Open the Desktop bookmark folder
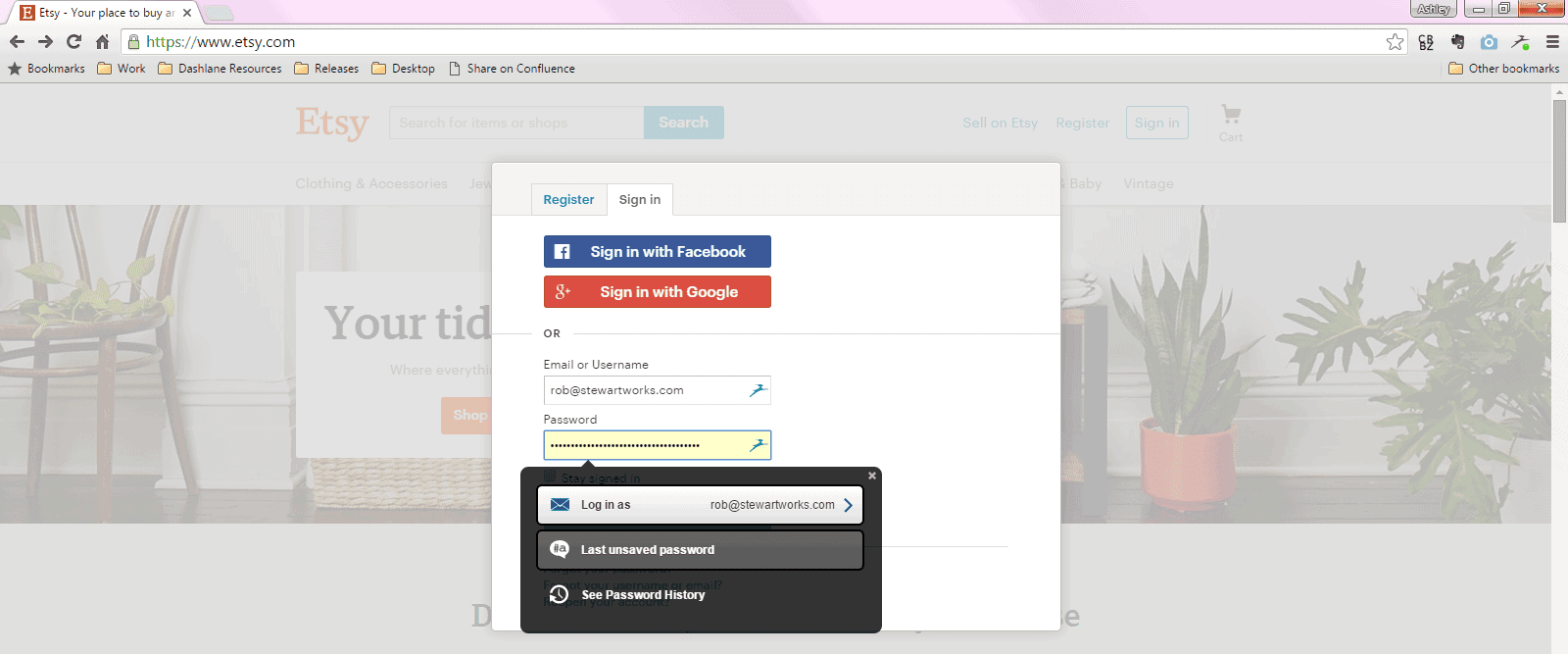The width and height of the screenshot is (1568, 654). (x=403, y=69)
